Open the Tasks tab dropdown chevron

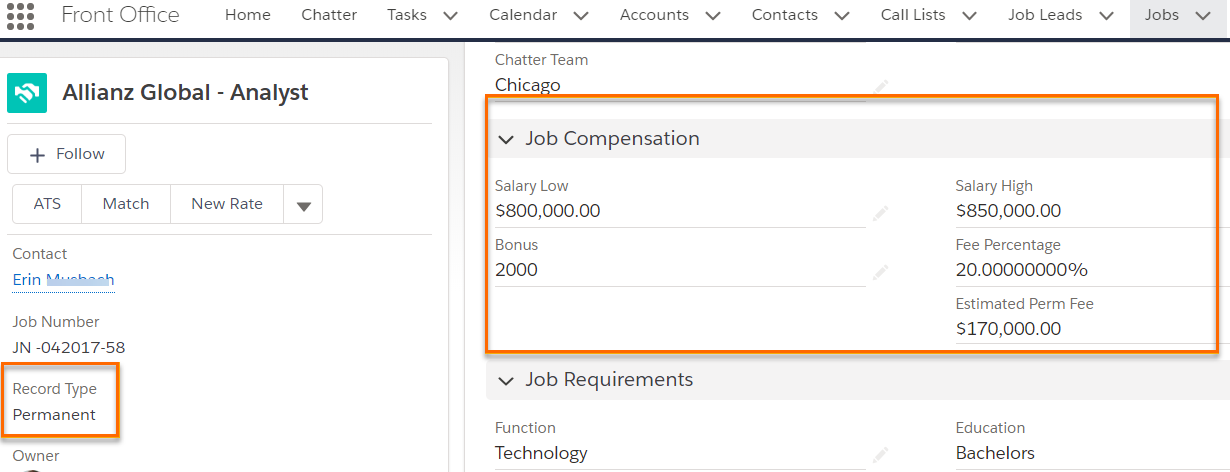[450, 16]
